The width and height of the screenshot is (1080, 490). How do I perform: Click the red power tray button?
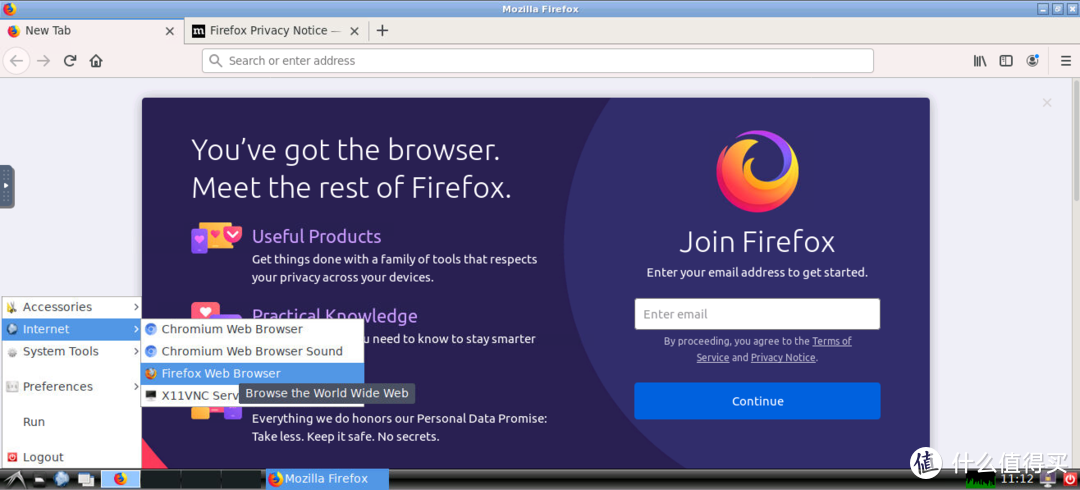[x=1070, y=479]
